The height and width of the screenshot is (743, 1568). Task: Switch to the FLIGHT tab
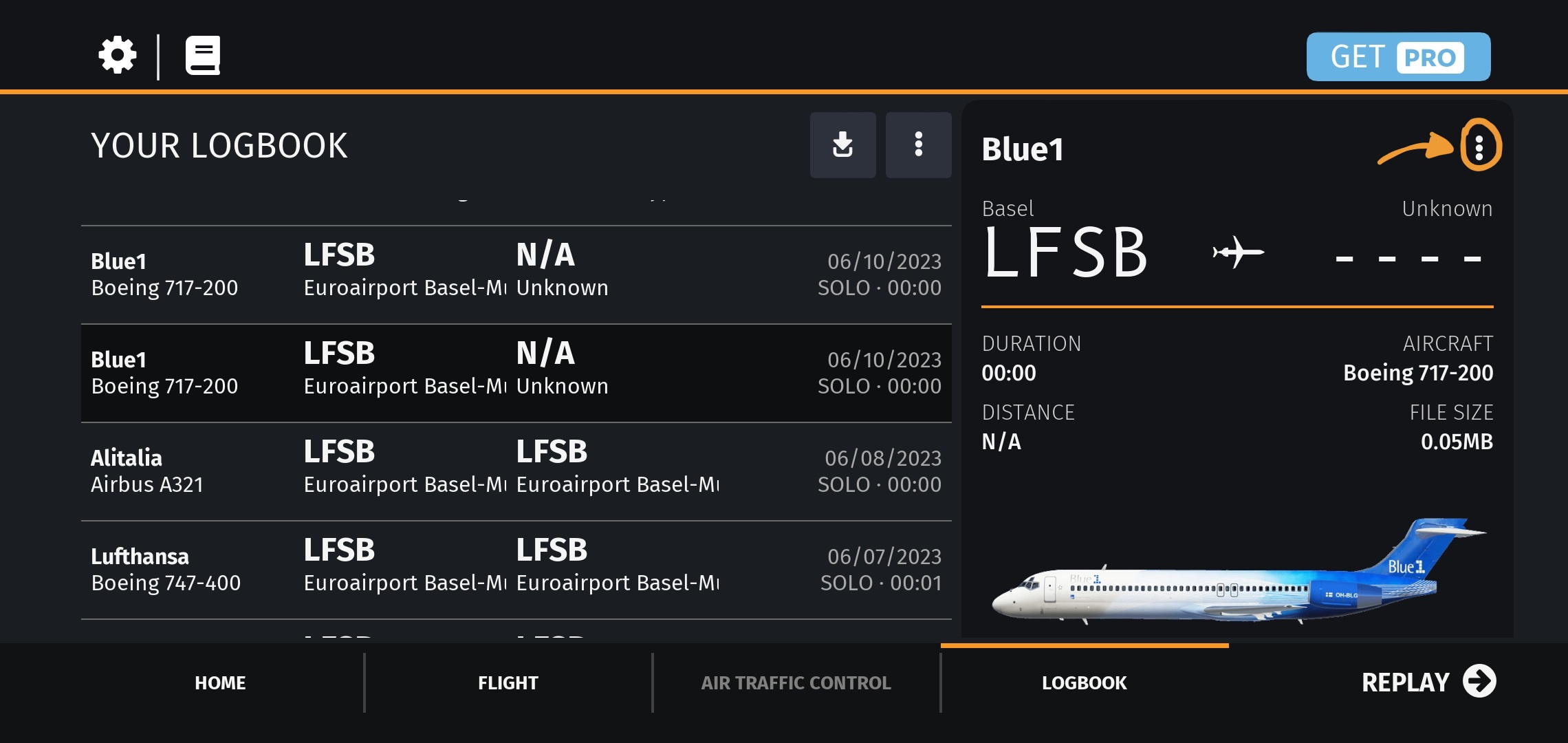[508, 682]
